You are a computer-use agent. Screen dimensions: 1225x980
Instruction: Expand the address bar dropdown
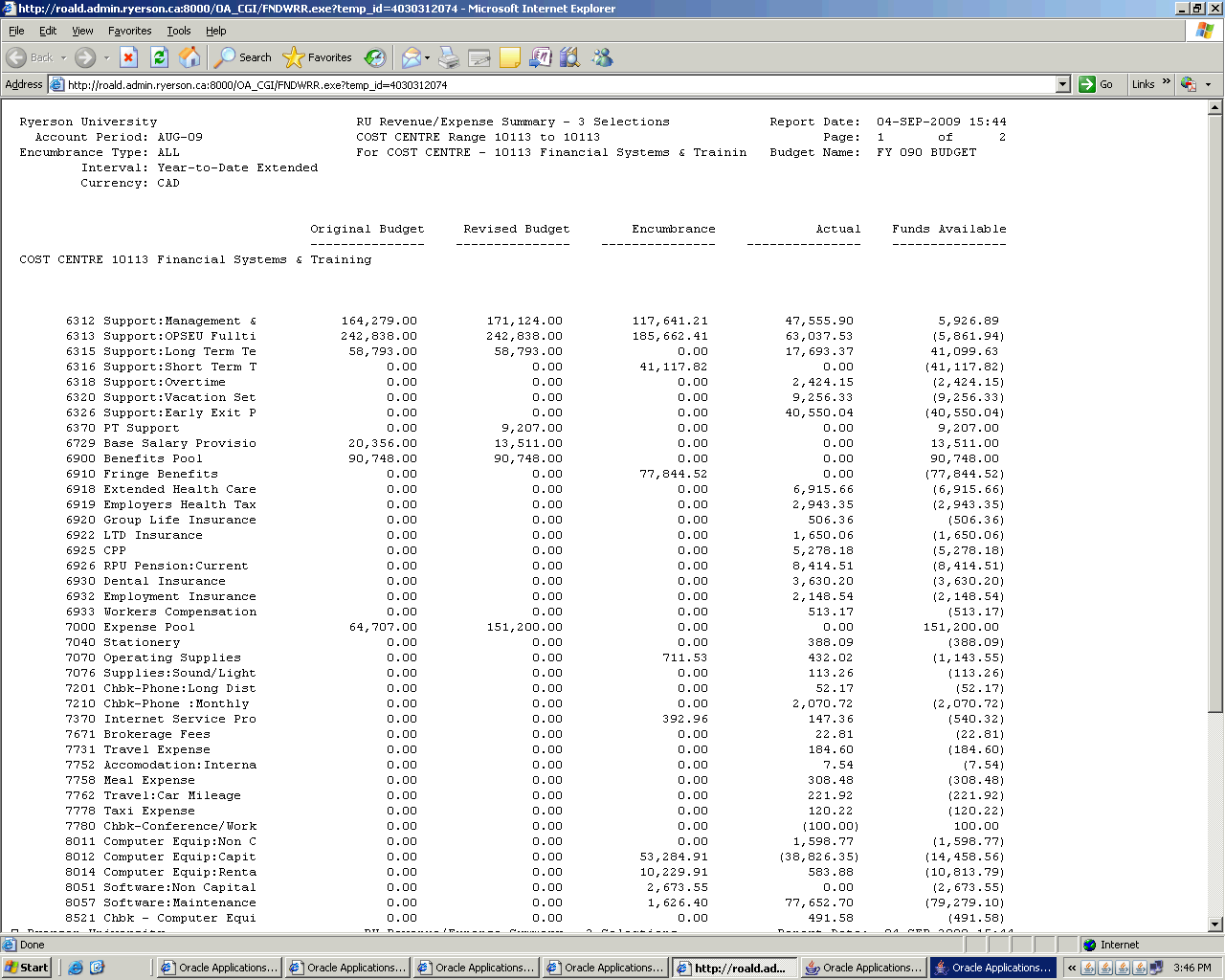(x=1062, y=84)
